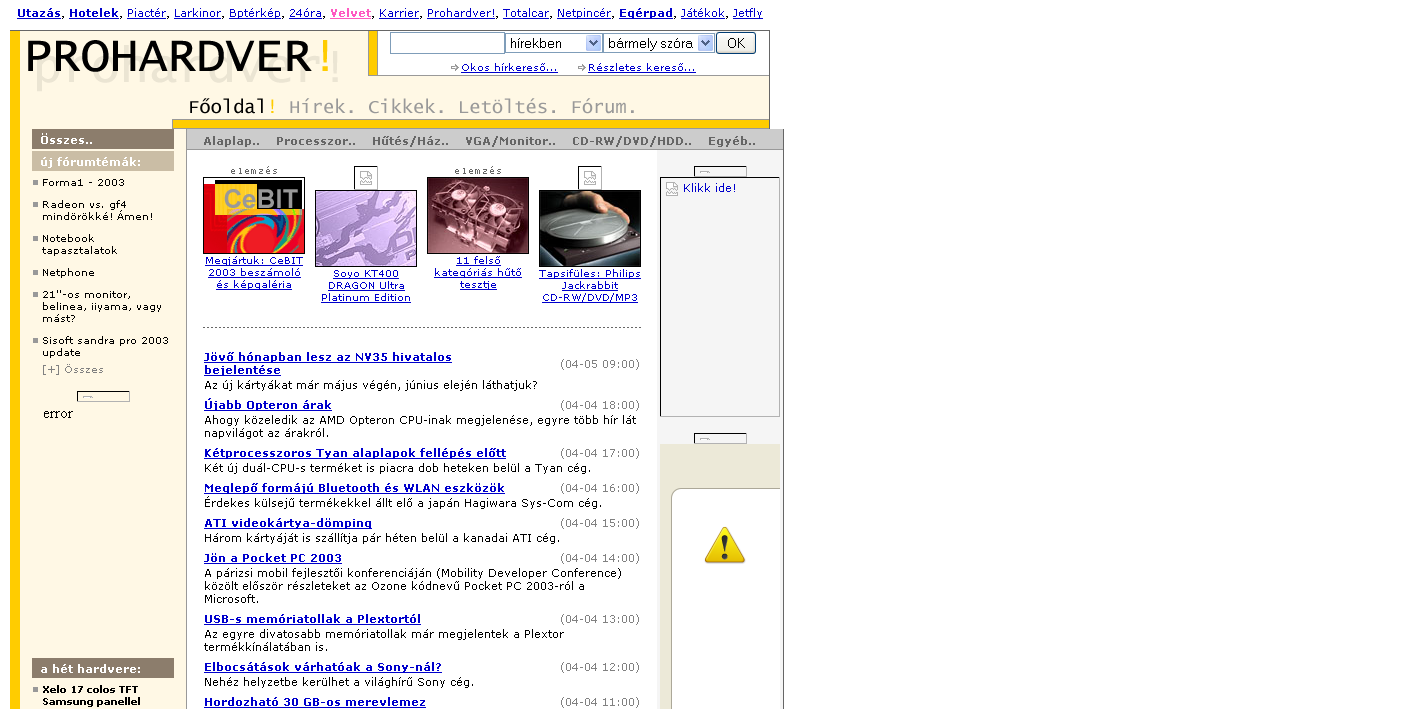Open the CeBIT 2003 thumbnail image
This screenshot has width=1423, height=709.
[254, 216]
